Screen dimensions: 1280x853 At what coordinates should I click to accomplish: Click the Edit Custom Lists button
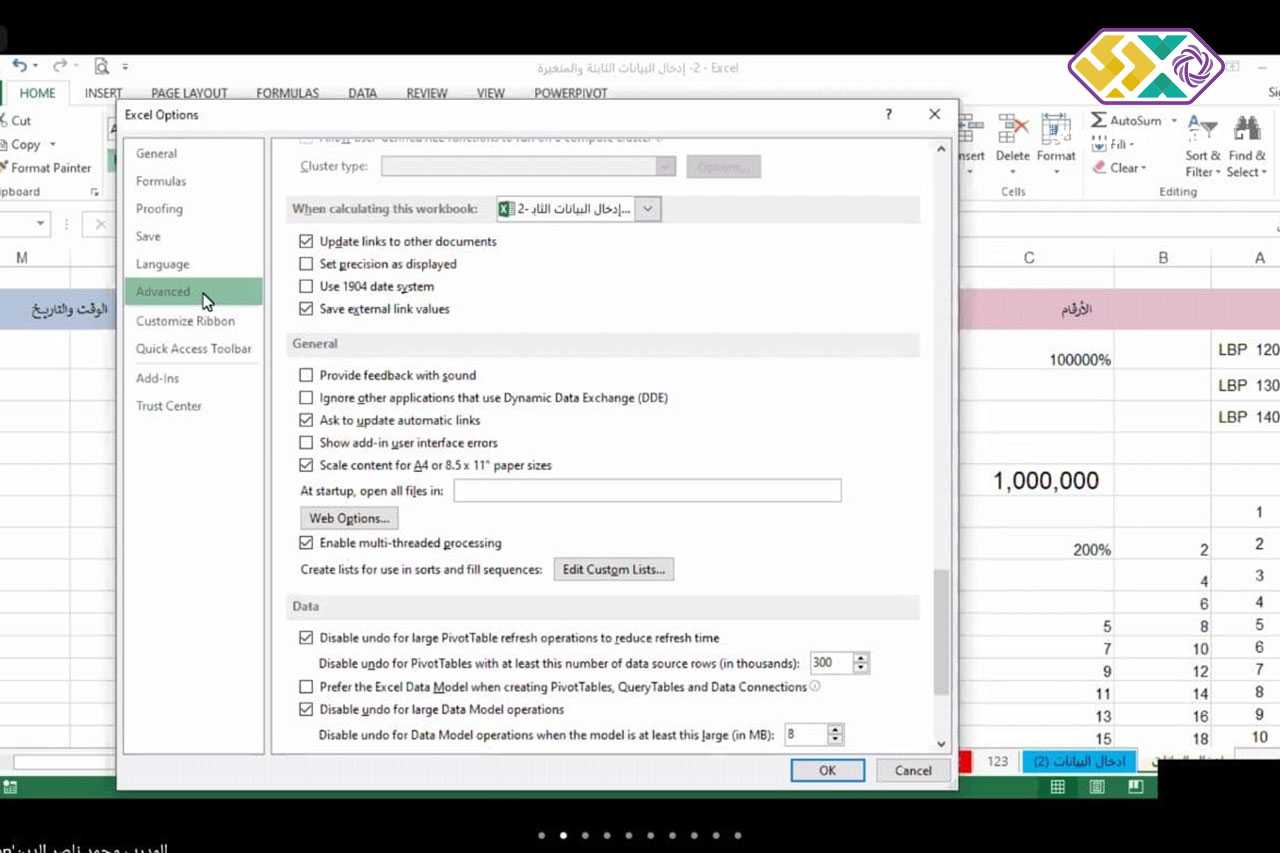[613, 569]
